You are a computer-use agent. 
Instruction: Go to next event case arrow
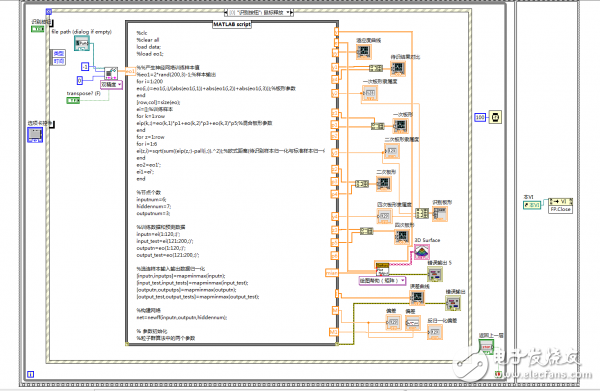tap(291, 13)
